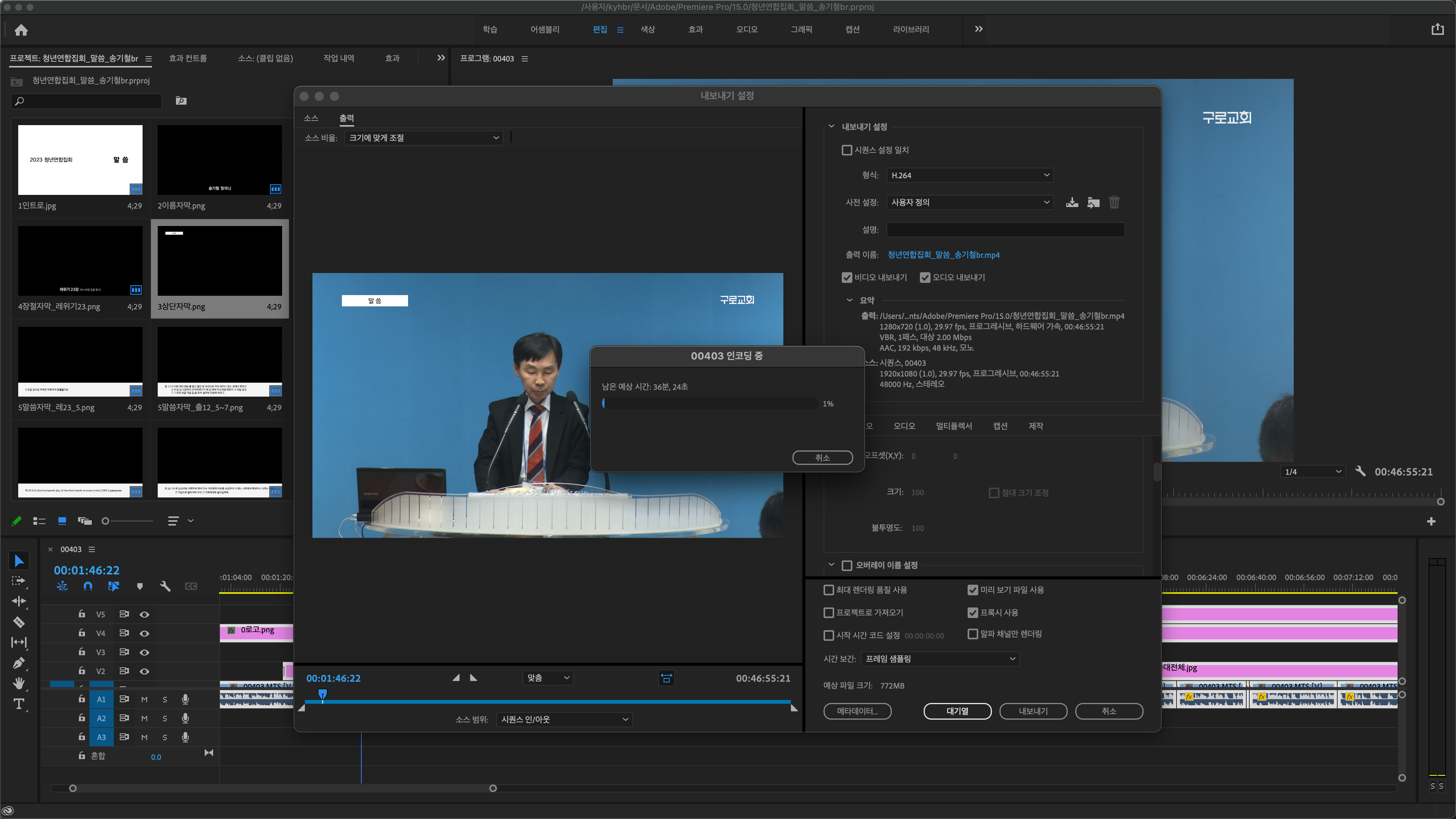Enable render alpha channel only checkbox
The height and width of the screenshot is (819, 1456).
click(973, 634)
